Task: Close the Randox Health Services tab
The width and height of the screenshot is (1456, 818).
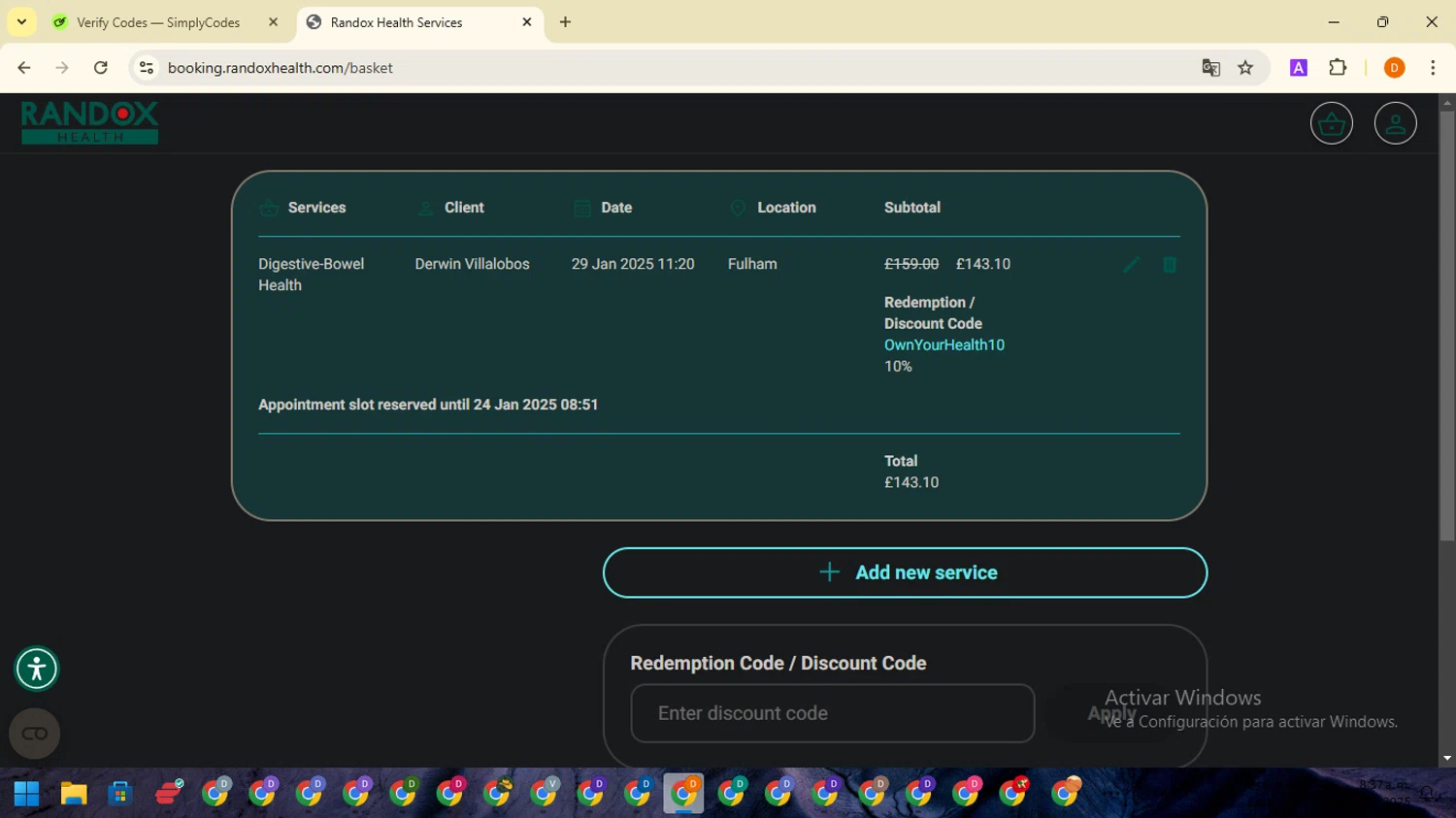Action: click(527, 22)
